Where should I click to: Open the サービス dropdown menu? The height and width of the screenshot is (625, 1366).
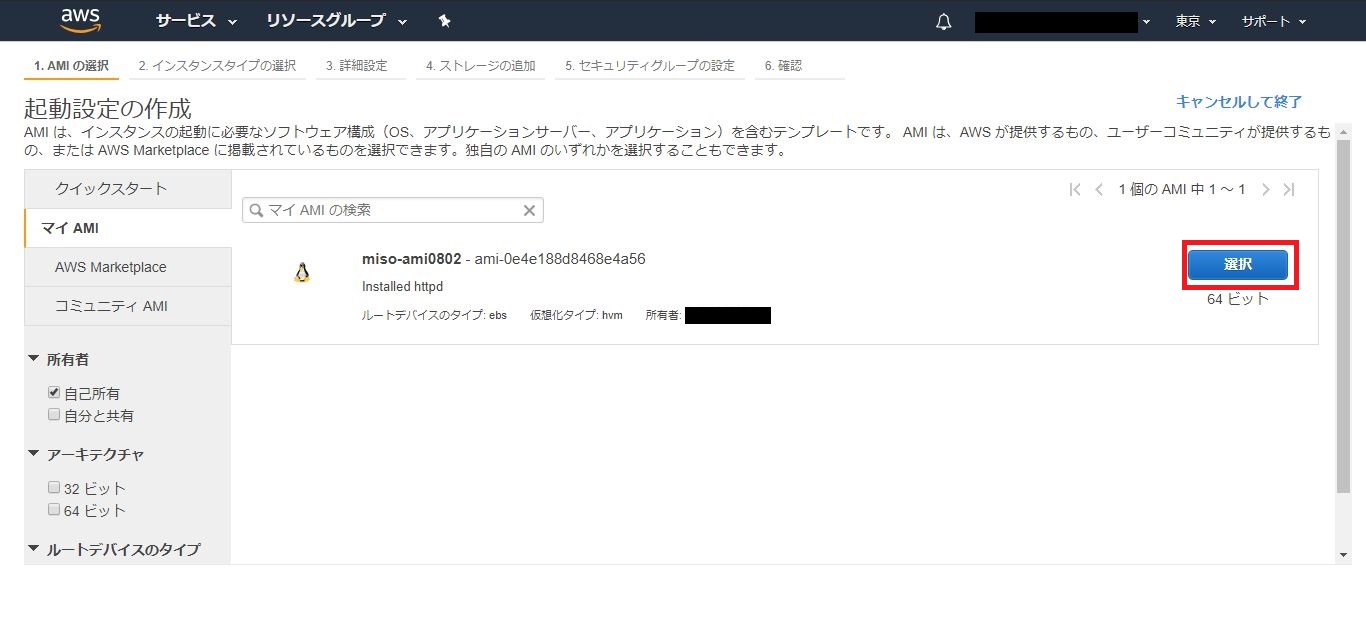pyautogui.click(x=196, y=21)
